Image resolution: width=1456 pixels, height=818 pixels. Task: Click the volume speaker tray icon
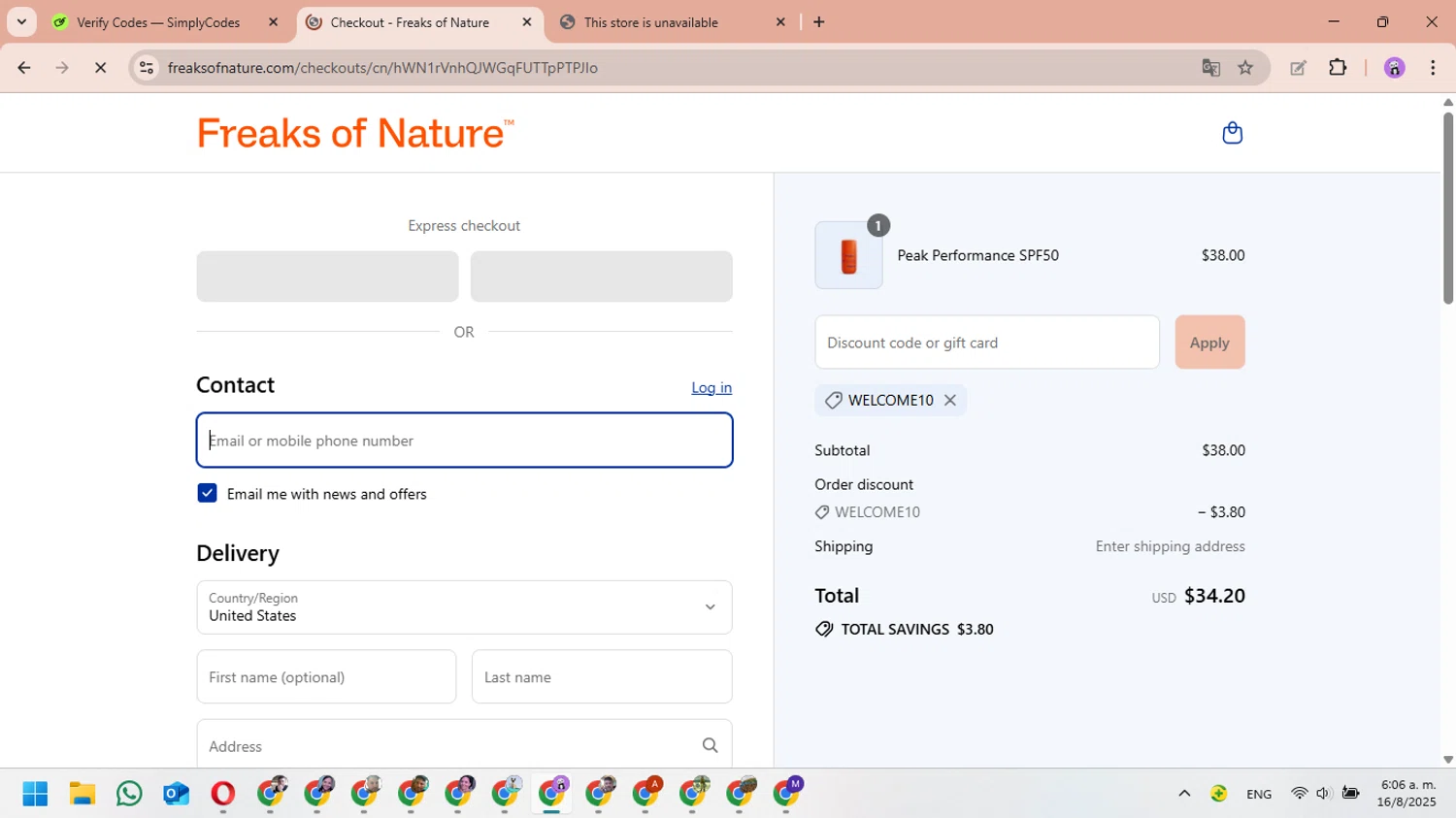pos(1323,794)
